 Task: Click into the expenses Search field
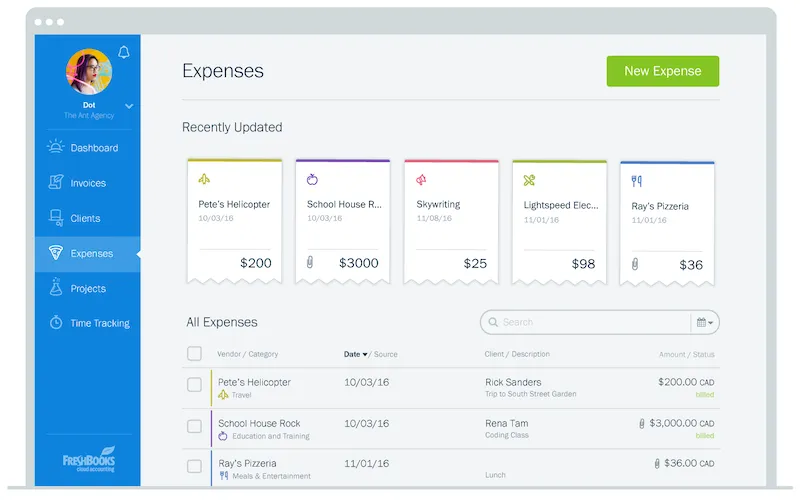590,322
